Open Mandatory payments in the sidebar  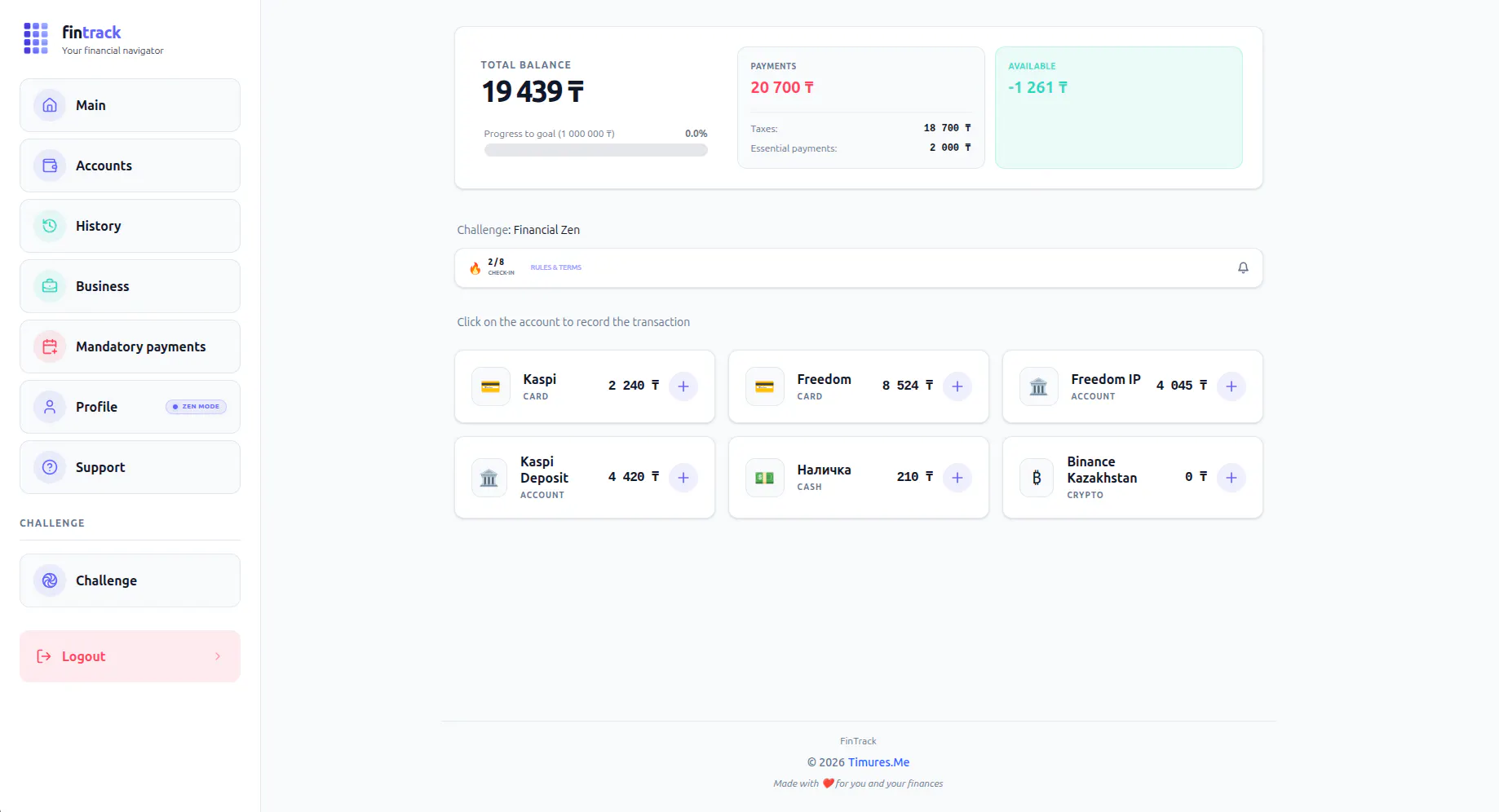click(130, 346)
